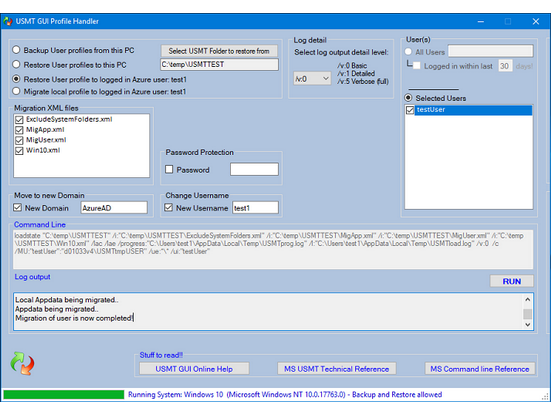Click the Log output scrollbar thumb
The height and width of the screenshot is (415, 551).
click(527, 314)
